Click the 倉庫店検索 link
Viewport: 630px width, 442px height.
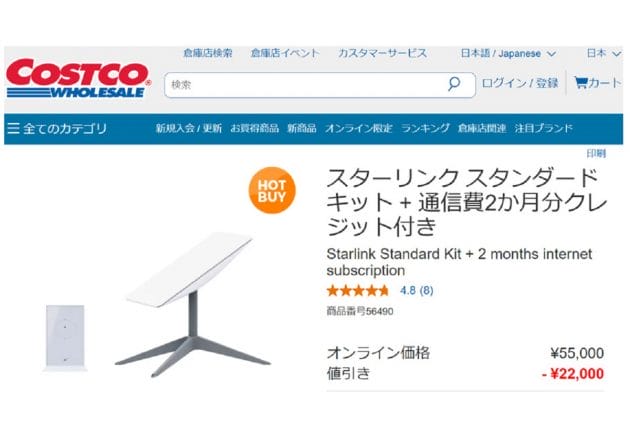pos(208,53)
